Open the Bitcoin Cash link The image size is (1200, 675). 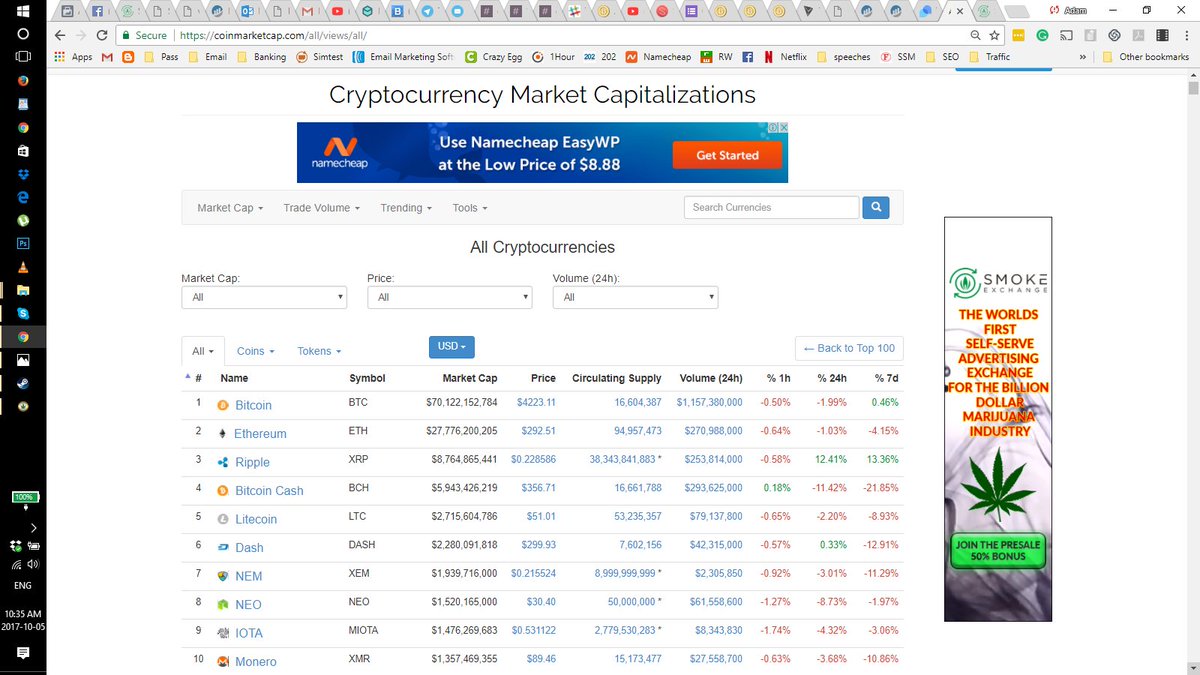point(269,490)
